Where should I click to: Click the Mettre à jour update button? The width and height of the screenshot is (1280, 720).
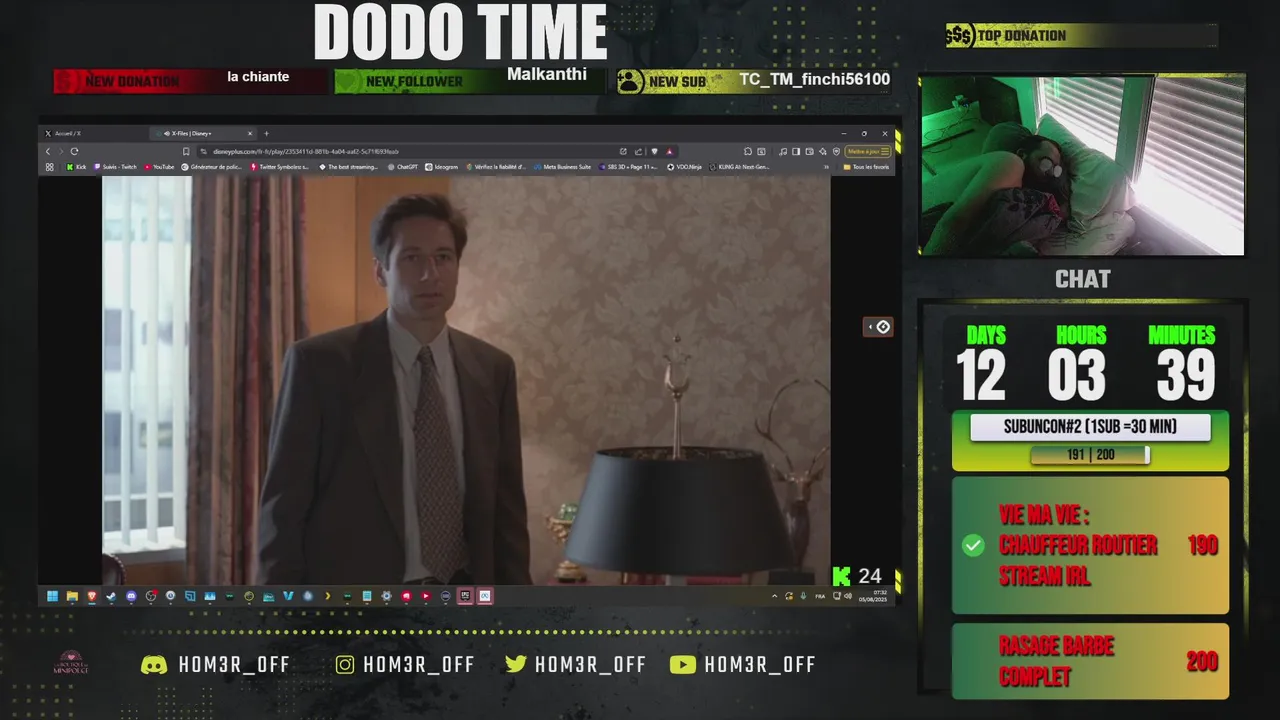click(x=866, y=151)
